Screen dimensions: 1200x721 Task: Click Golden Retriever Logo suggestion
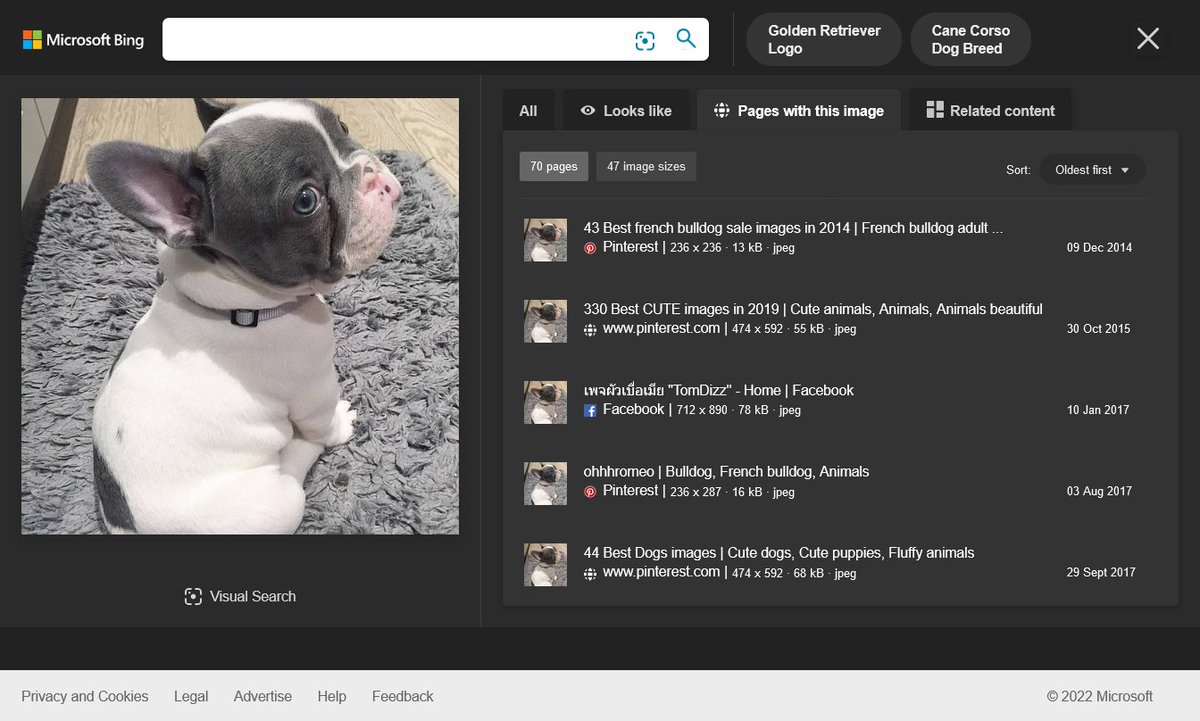tap(824, 39)
